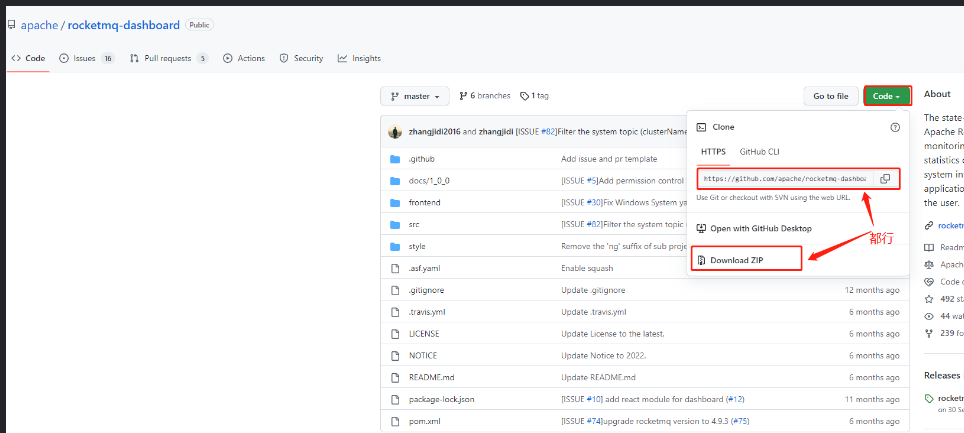Open the 'Enable squash' commit message
Viewport: 964px width, 433px height.
587,268
